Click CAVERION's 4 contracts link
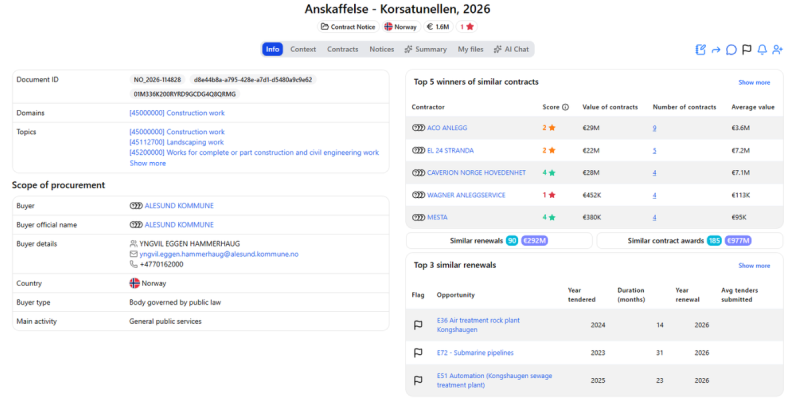The width and height of the screenshot is (800, 400). pyautogui.click(x=654, y=173)
